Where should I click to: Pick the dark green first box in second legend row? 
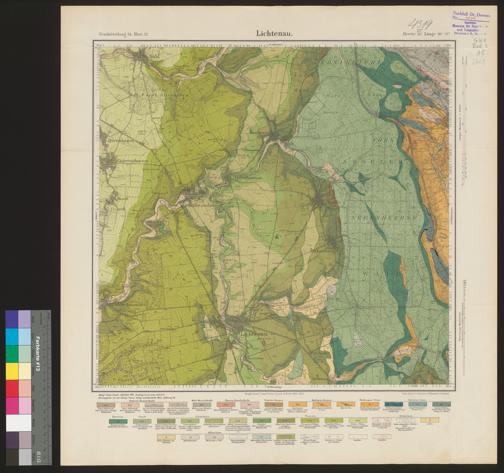point(118,422)
